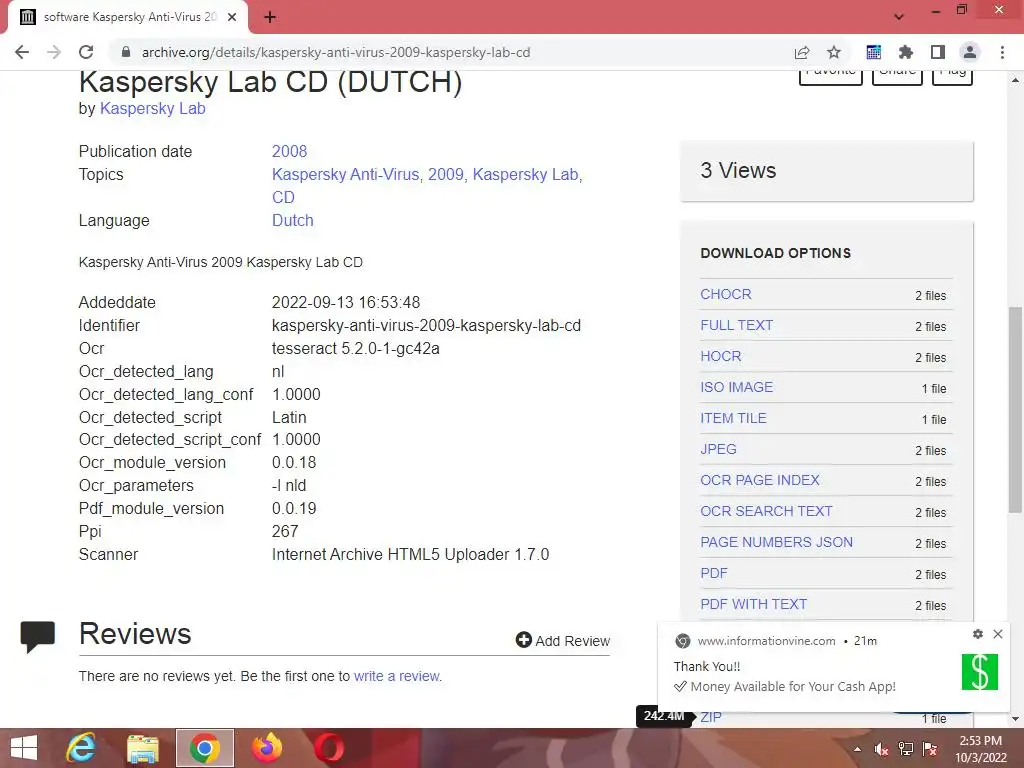Download the FULL TEXT files
The height and width of the screenshot is (768, 1024).
point(737,325)
